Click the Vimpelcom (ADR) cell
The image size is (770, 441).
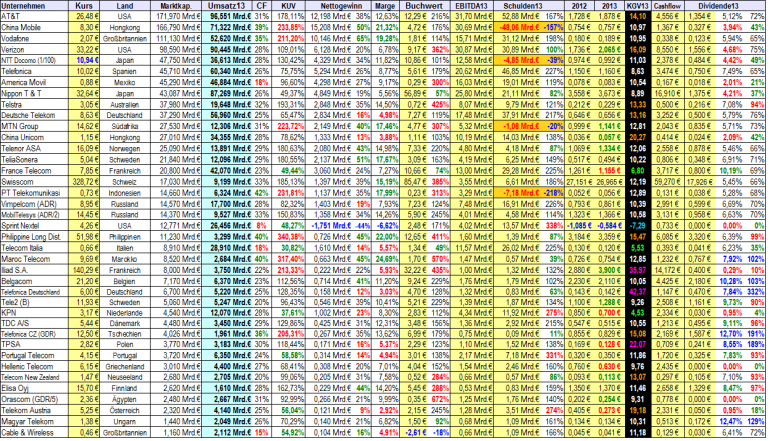tap(34, 203)
